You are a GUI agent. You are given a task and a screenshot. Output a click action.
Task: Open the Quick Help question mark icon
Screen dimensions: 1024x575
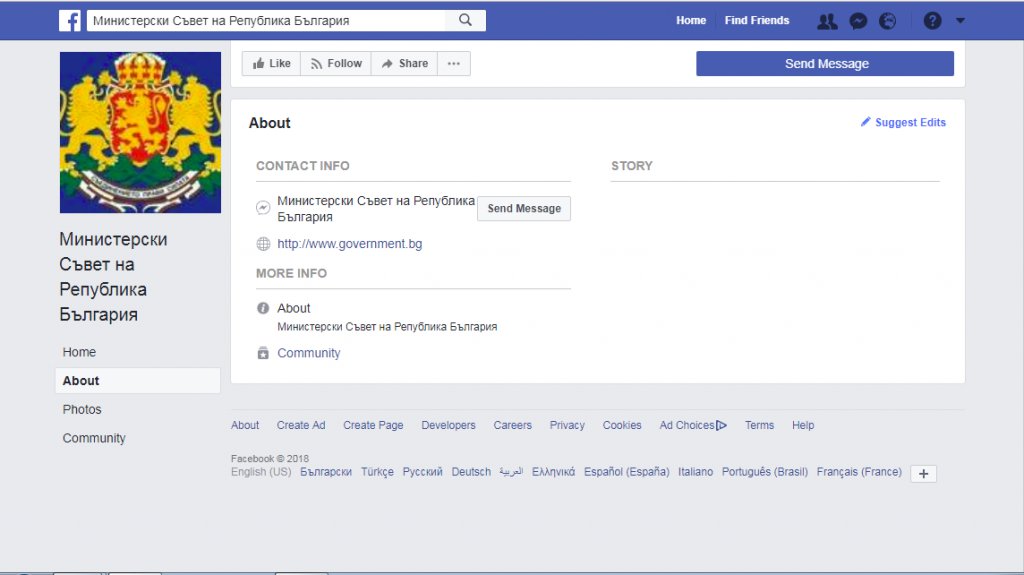click(932, 21)
